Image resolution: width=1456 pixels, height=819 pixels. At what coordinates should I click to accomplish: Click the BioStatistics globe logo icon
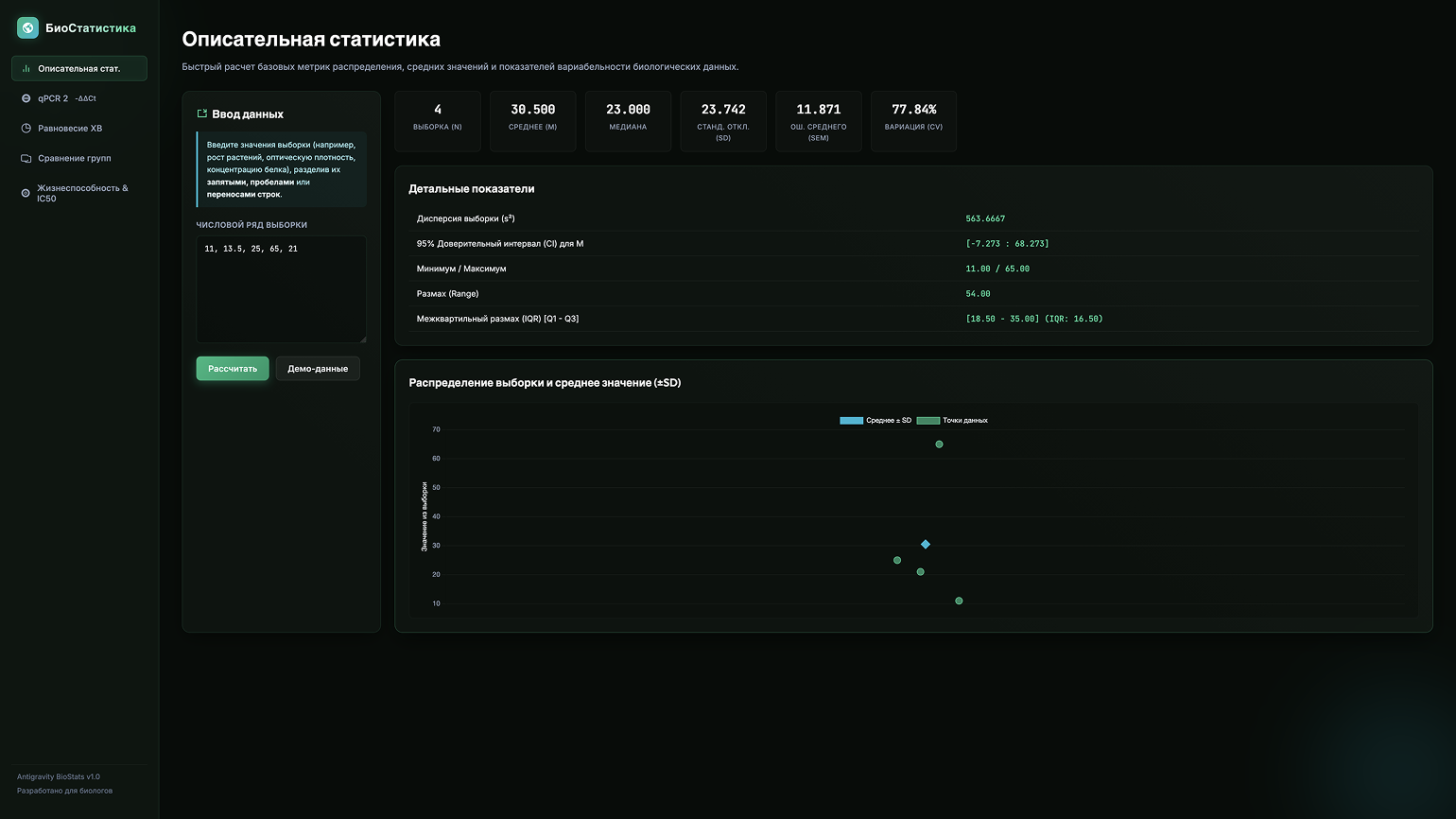point(28,28)
